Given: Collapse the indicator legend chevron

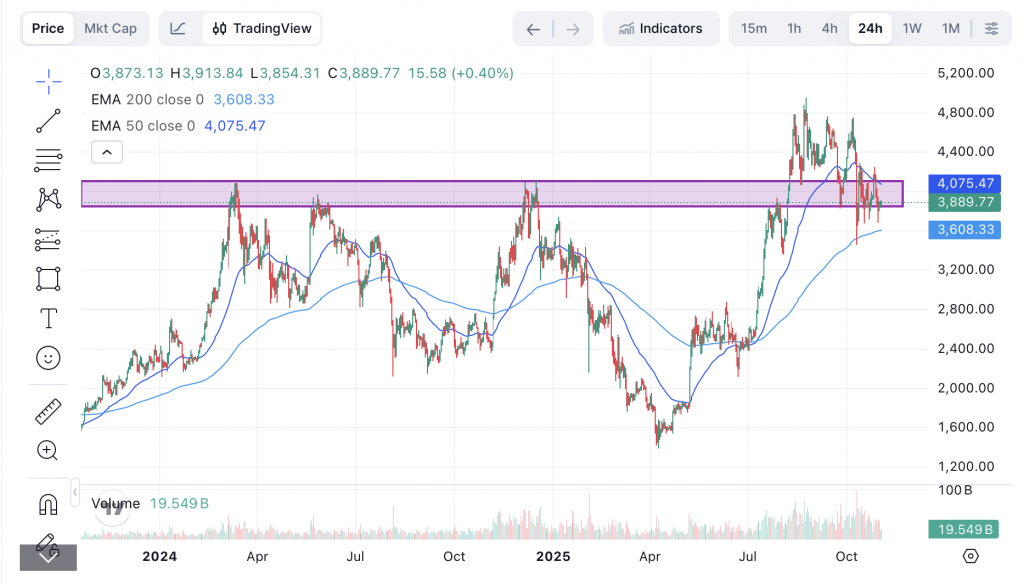Looking at the screenshot, I should tap(106, 152).
